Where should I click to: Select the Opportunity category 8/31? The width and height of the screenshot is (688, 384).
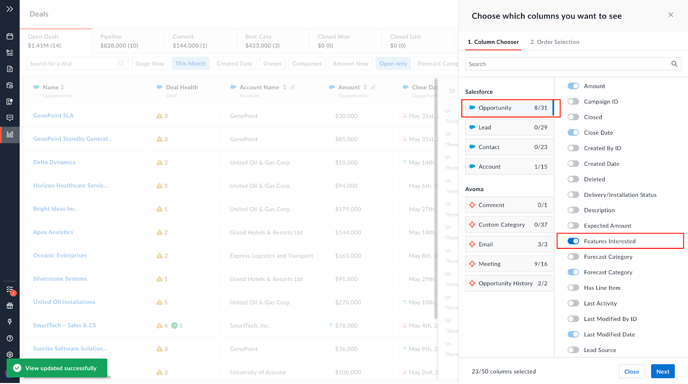[x=509, y=108]
